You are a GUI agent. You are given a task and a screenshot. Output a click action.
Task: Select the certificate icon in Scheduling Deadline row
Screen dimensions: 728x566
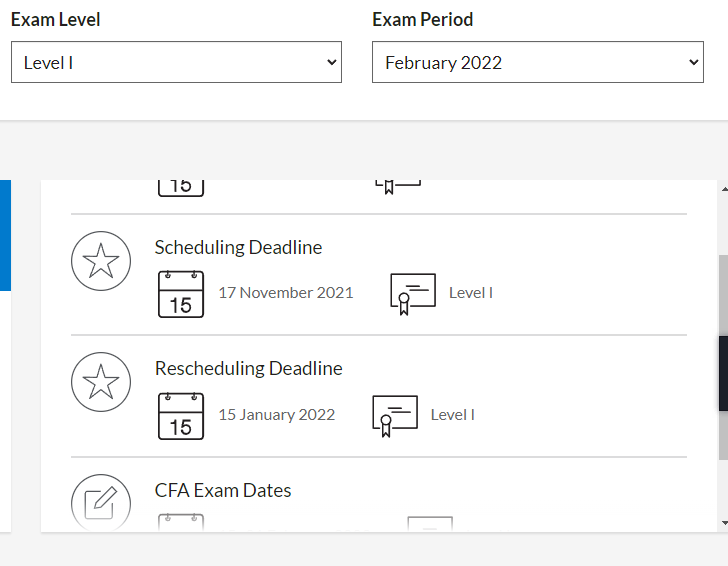(413, 294)
